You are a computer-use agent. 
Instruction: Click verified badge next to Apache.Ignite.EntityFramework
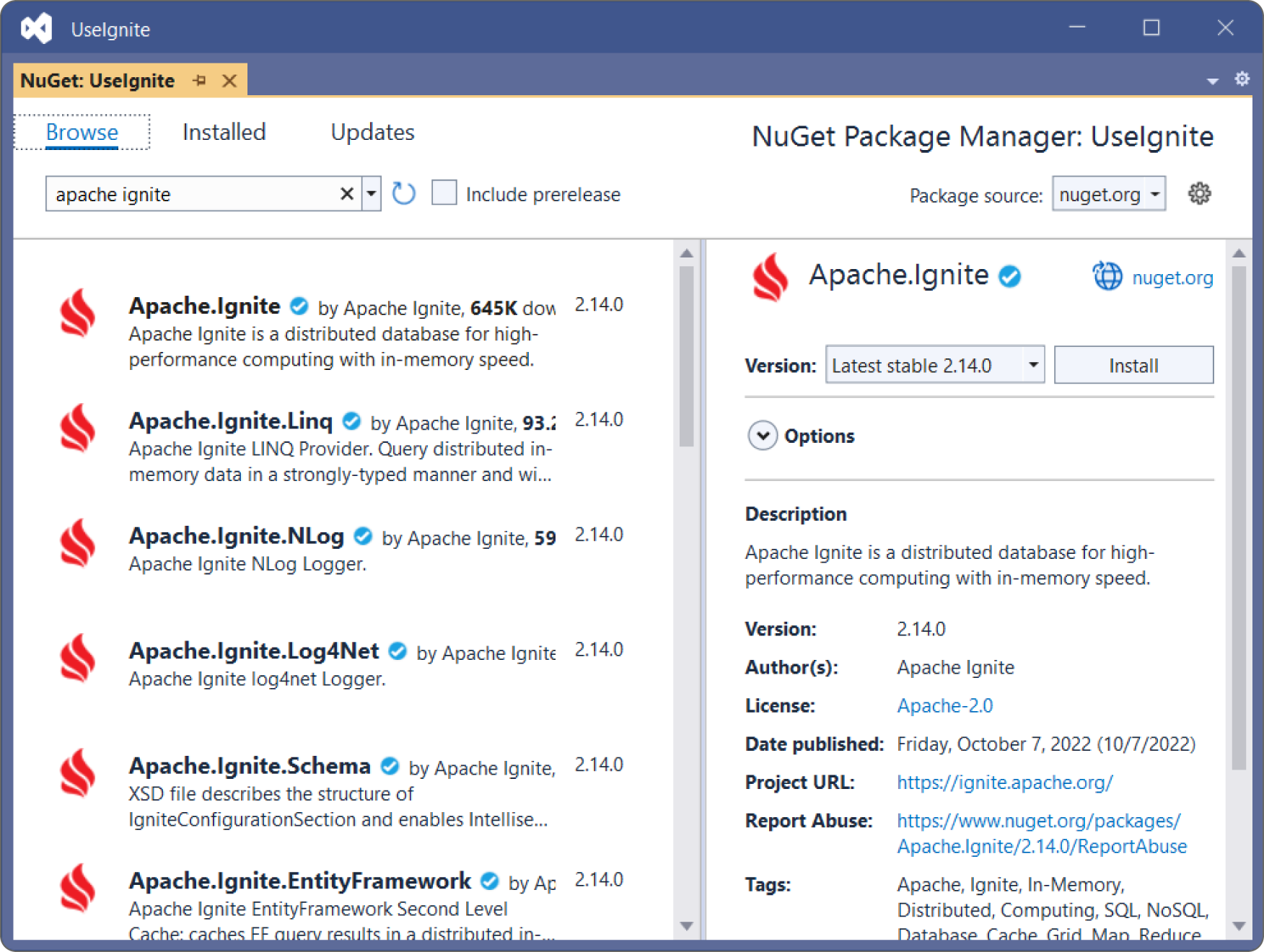point(490,881)
